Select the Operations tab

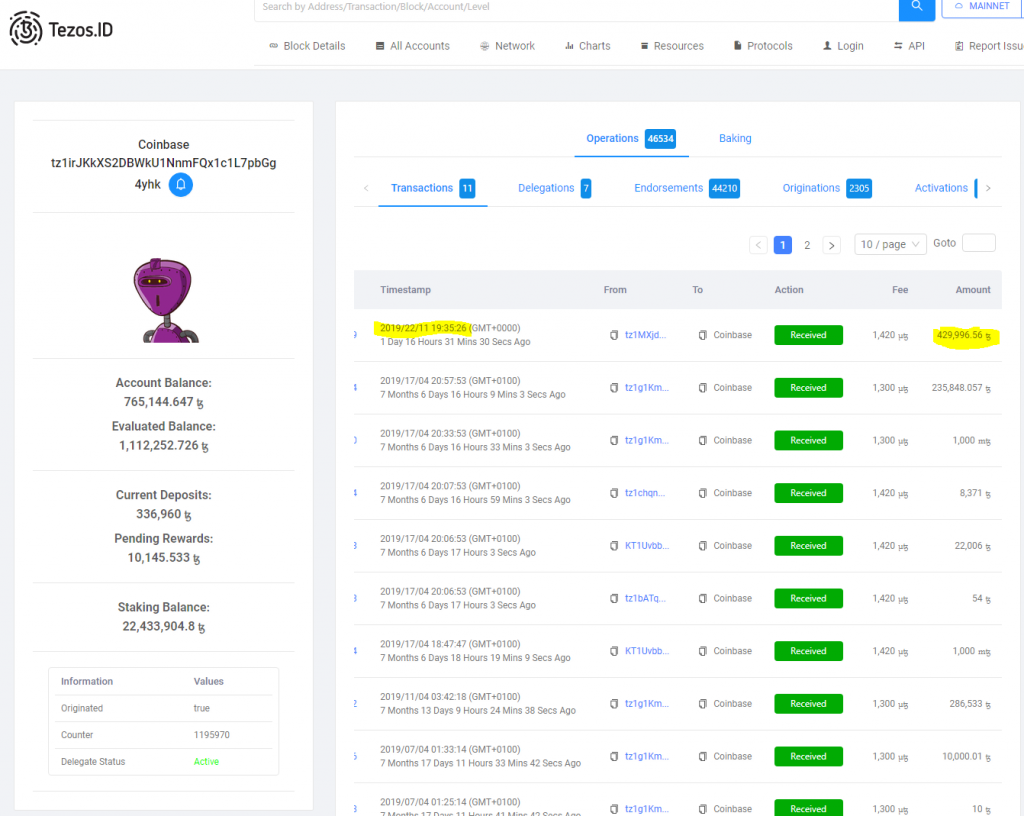[x=630, y=138]
